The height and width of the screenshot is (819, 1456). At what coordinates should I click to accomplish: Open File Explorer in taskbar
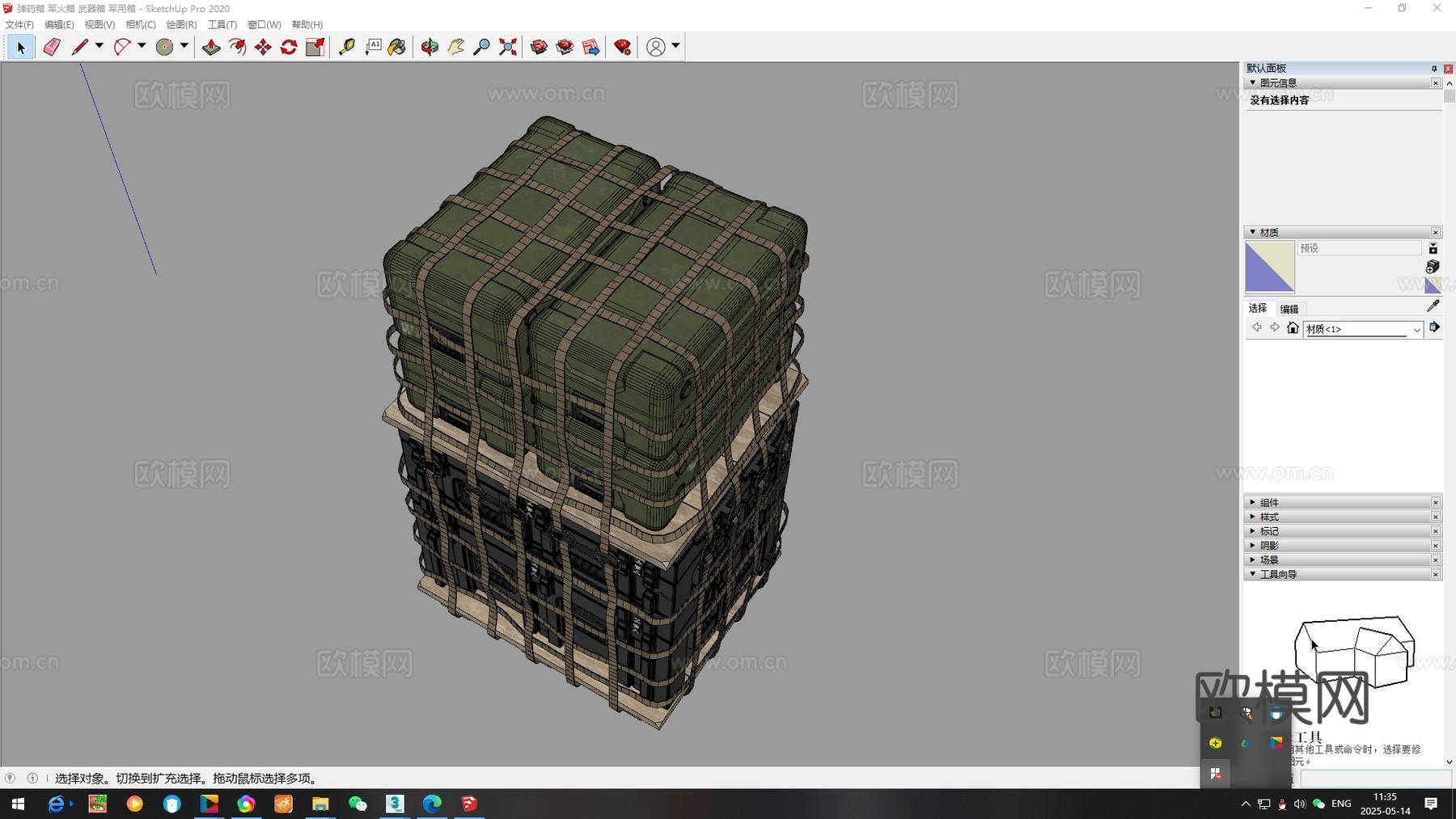point(320,804)
